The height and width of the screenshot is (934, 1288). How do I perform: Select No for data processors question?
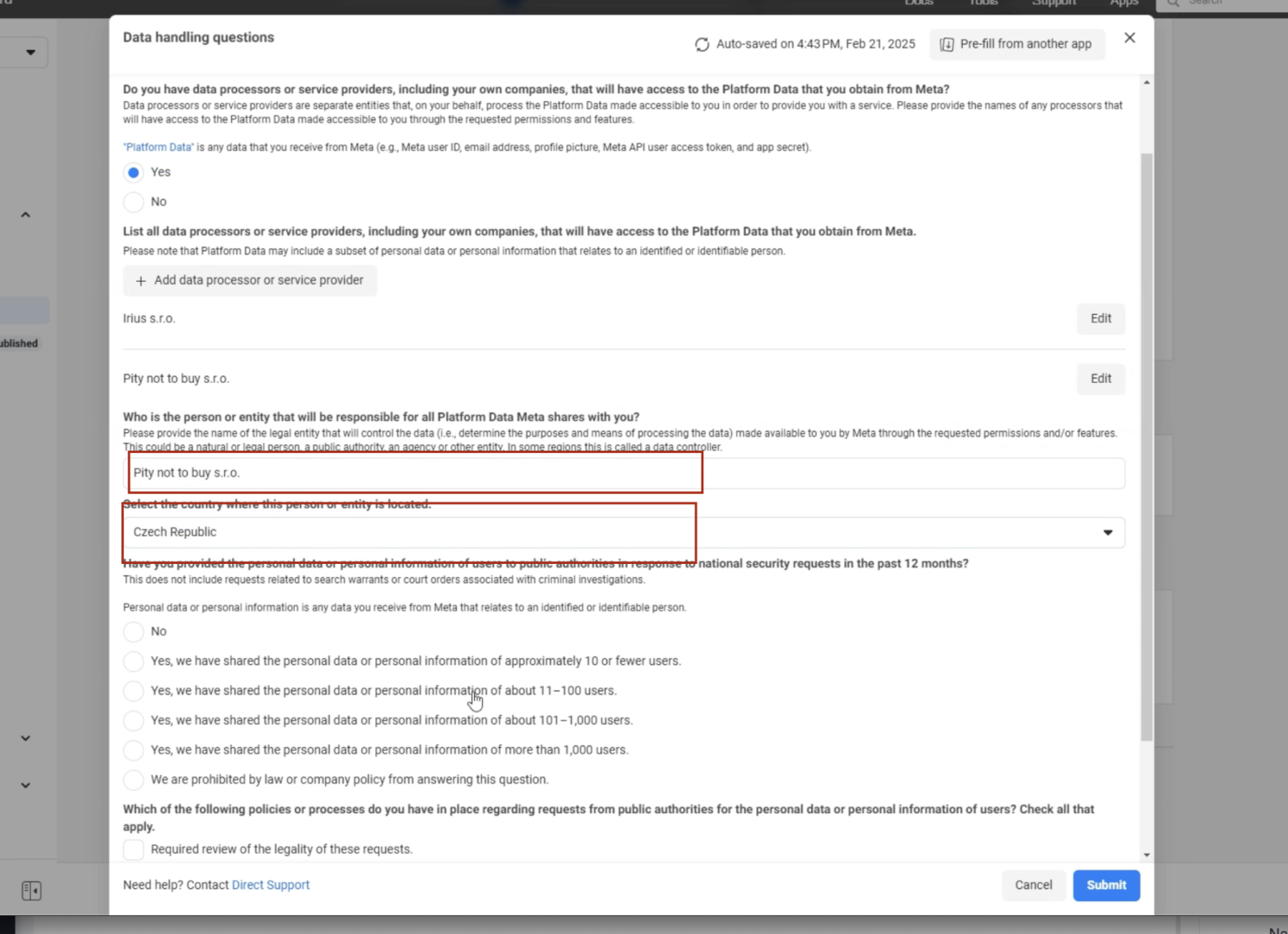[133, 202]
